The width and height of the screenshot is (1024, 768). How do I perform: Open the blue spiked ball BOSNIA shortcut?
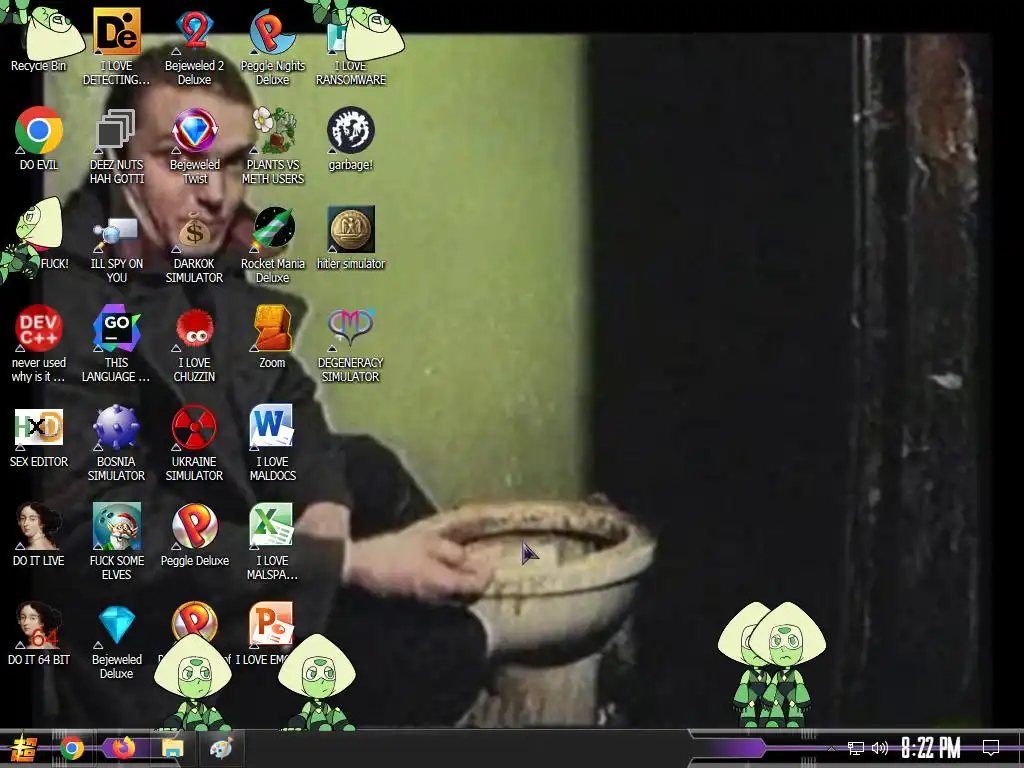pyautogui.click(x=116, y=443)
